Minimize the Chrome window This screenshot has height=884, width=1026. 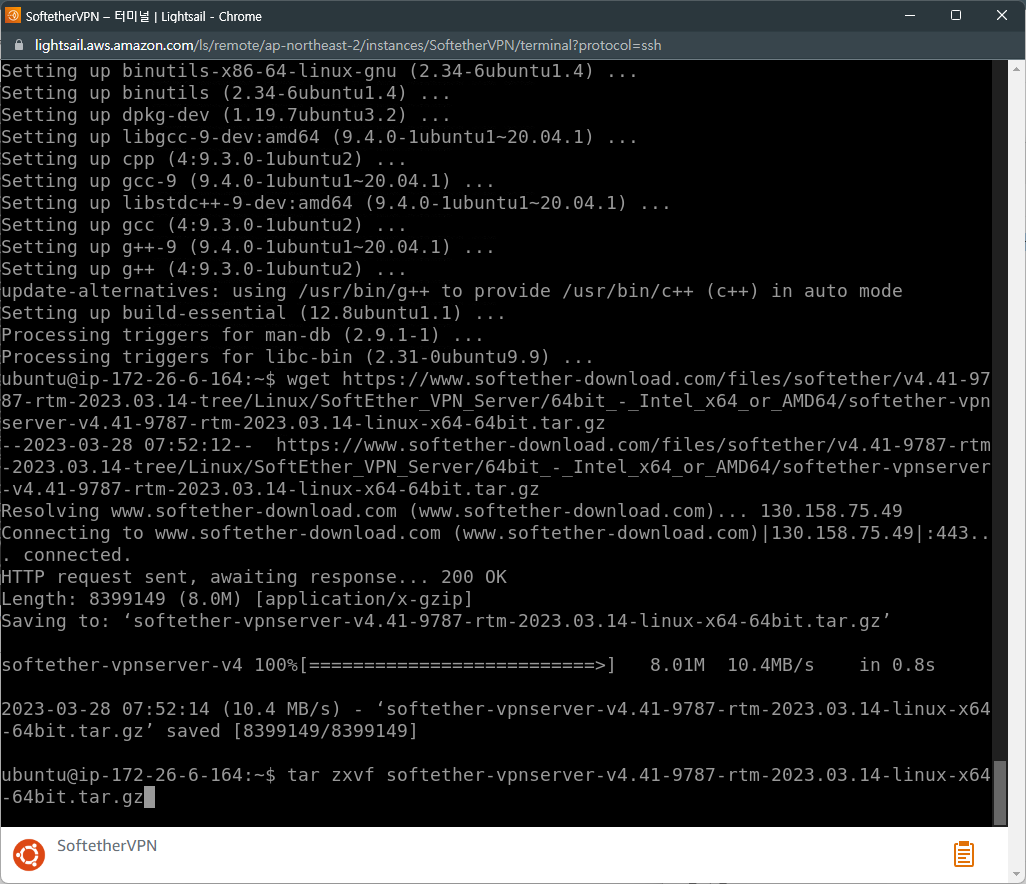click(910, 15)
